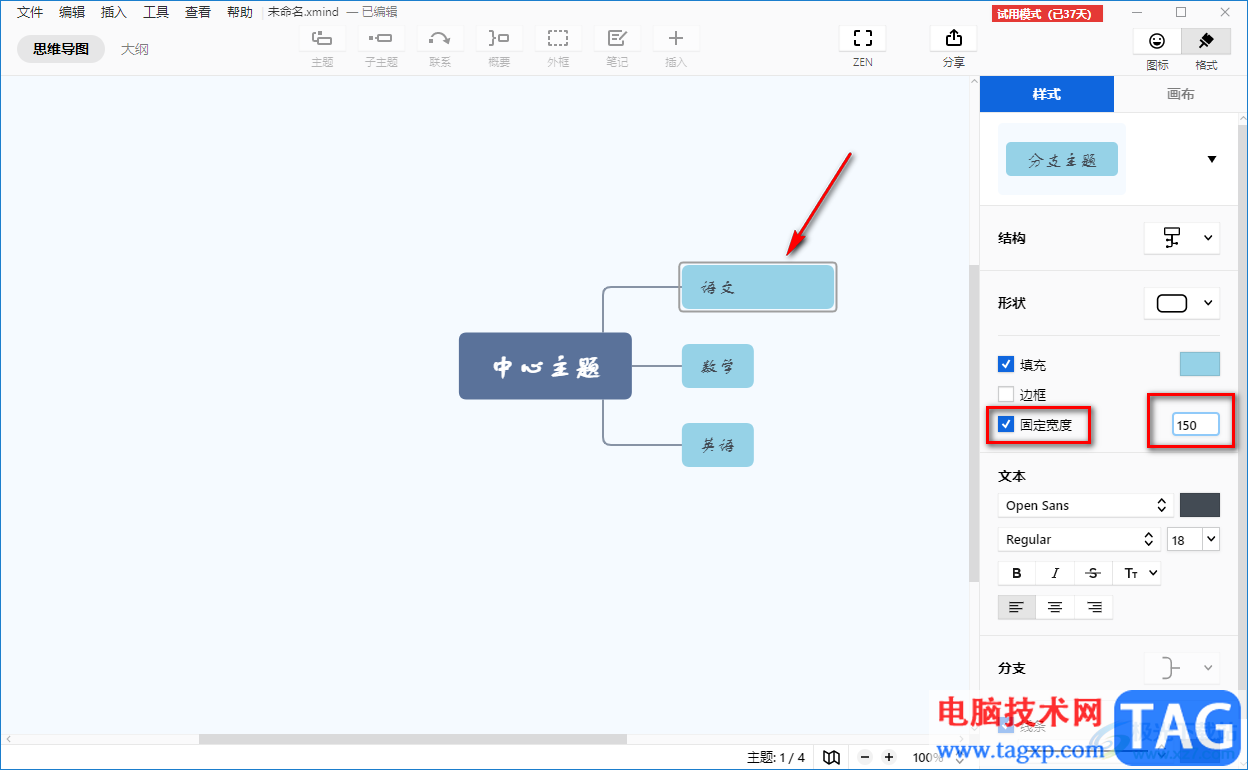Zoom out with the minus button
The width and height of the screenshot is (1248, 770).
(x=865, y=757)
